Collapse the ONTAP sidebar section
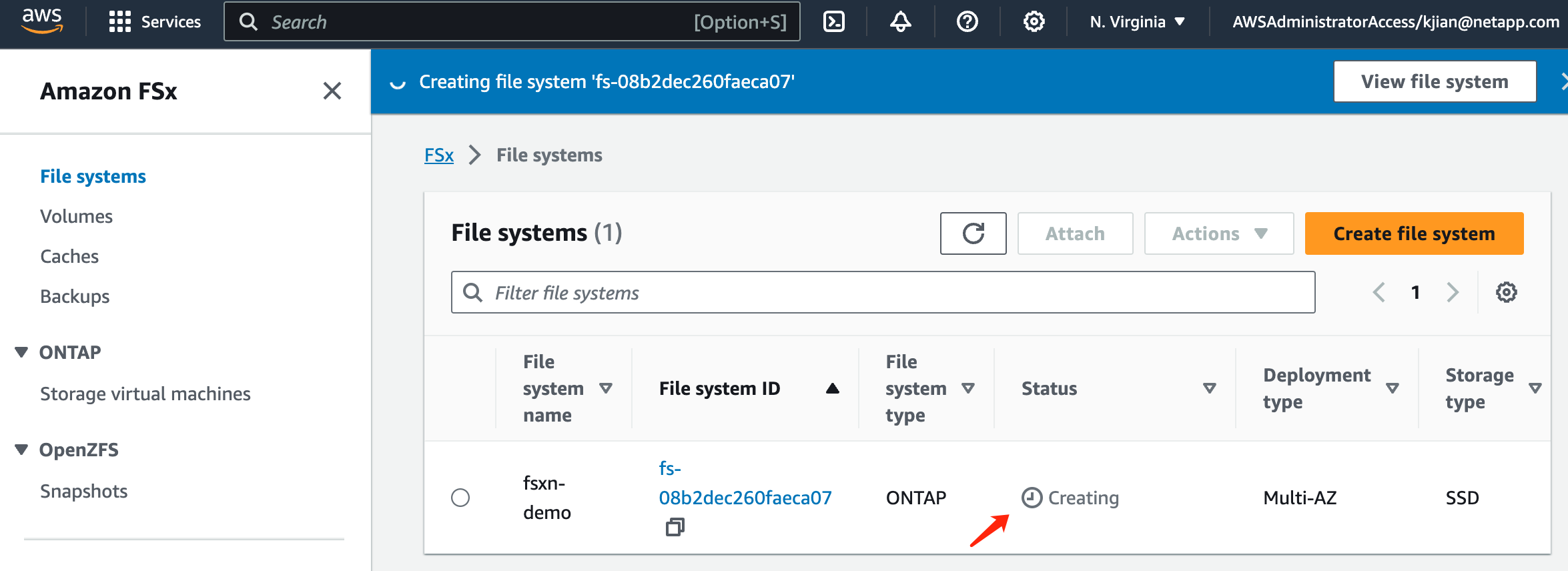This screenshot has height=571, width=1568. pos(21,352)
